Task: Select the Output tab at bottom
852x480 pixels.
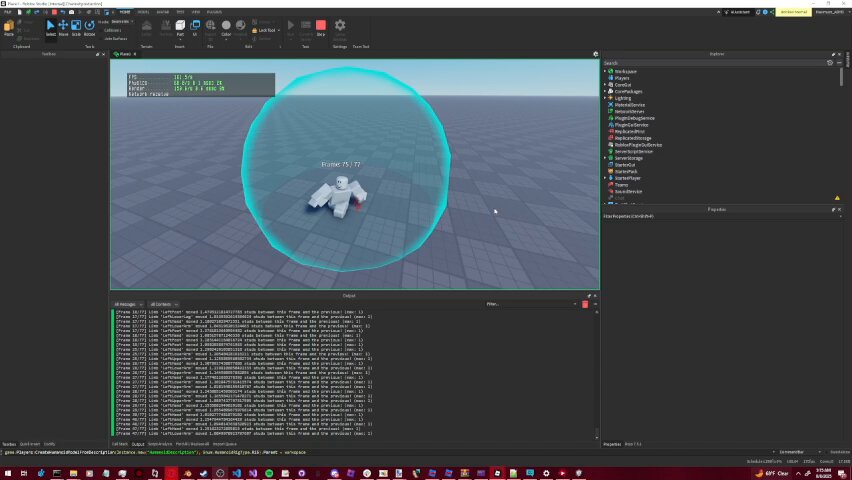Action: point(138,444)
